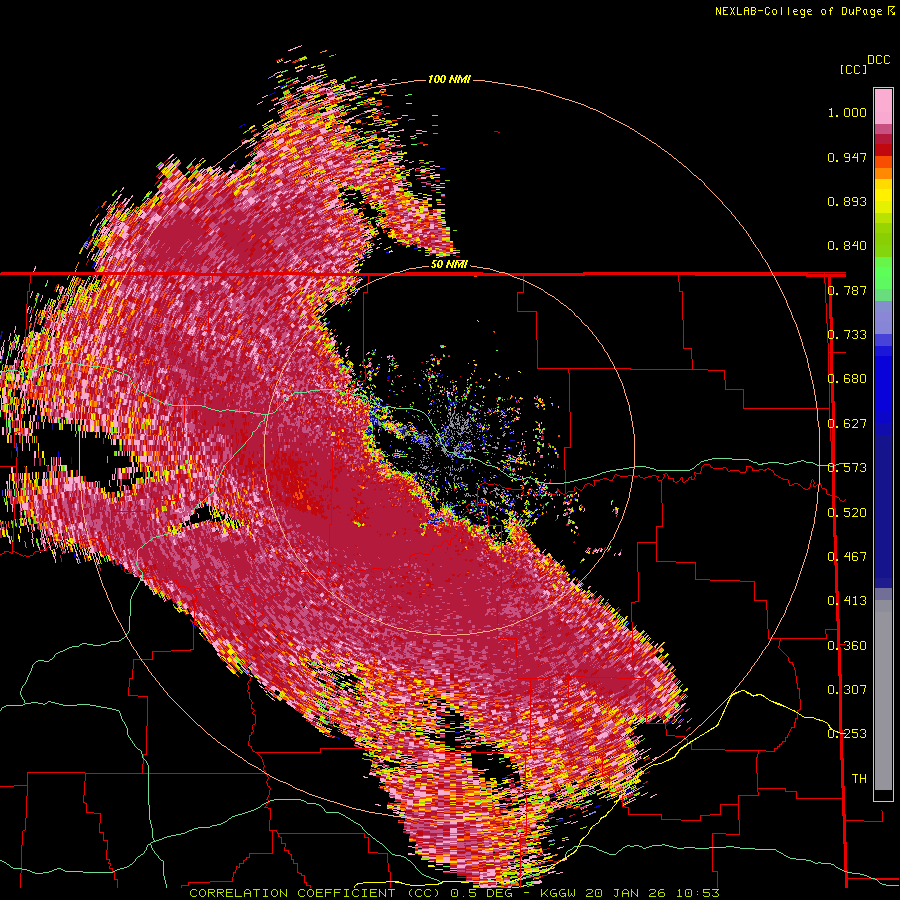
Task: Click the 0.840 color scale value
Action: point(847,246)
